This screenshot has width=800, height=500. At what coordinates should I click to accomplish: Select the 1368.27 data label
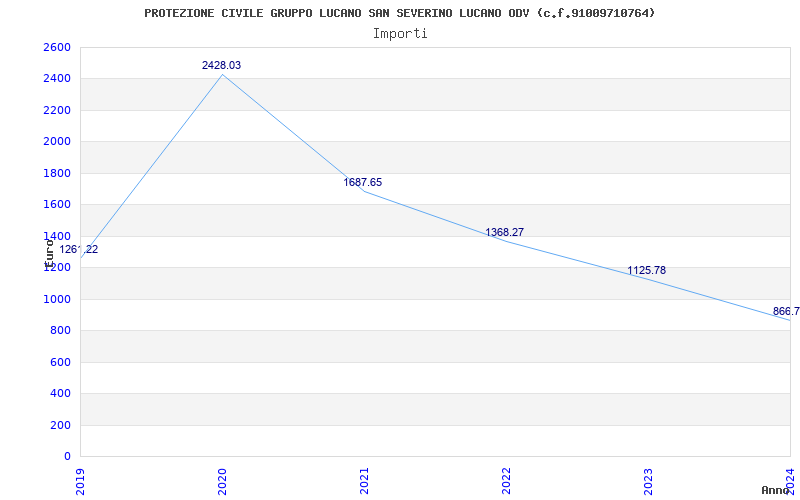(x=505, y=233)
